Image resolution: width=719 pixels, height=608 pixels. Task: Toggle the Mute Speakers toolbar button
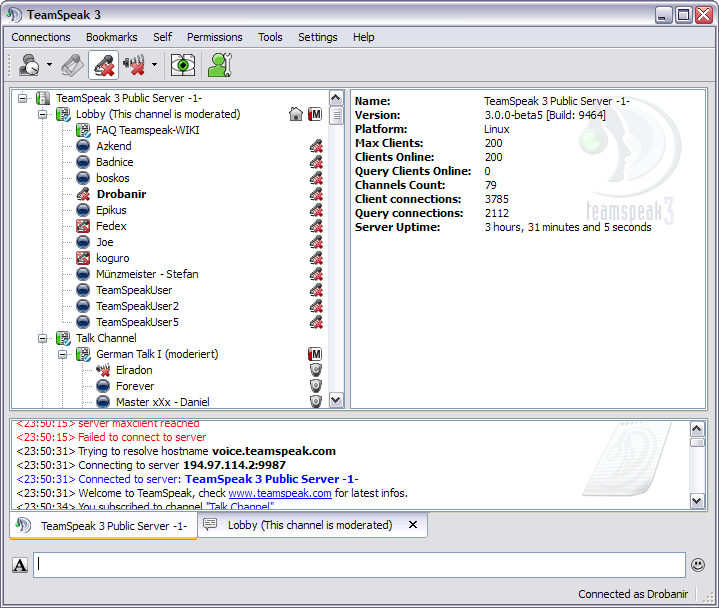pyautogui.click(x=134, y=65)
